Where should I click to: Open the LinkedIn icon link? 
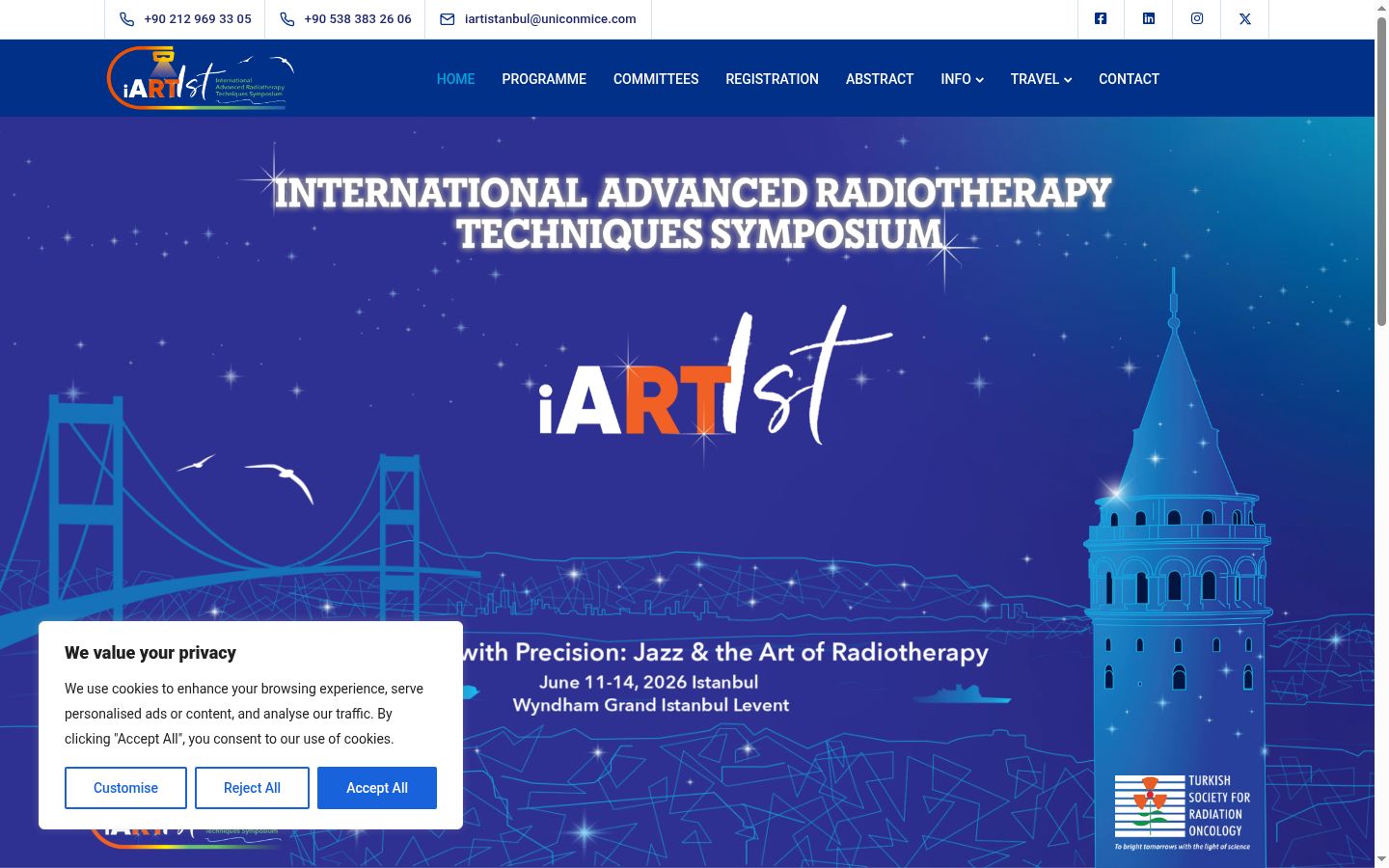pyautogui.click(x=1149, y=18)
